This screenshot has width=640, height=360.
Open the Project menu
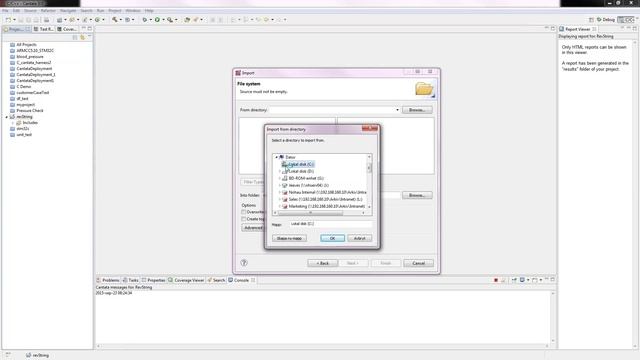115,11
